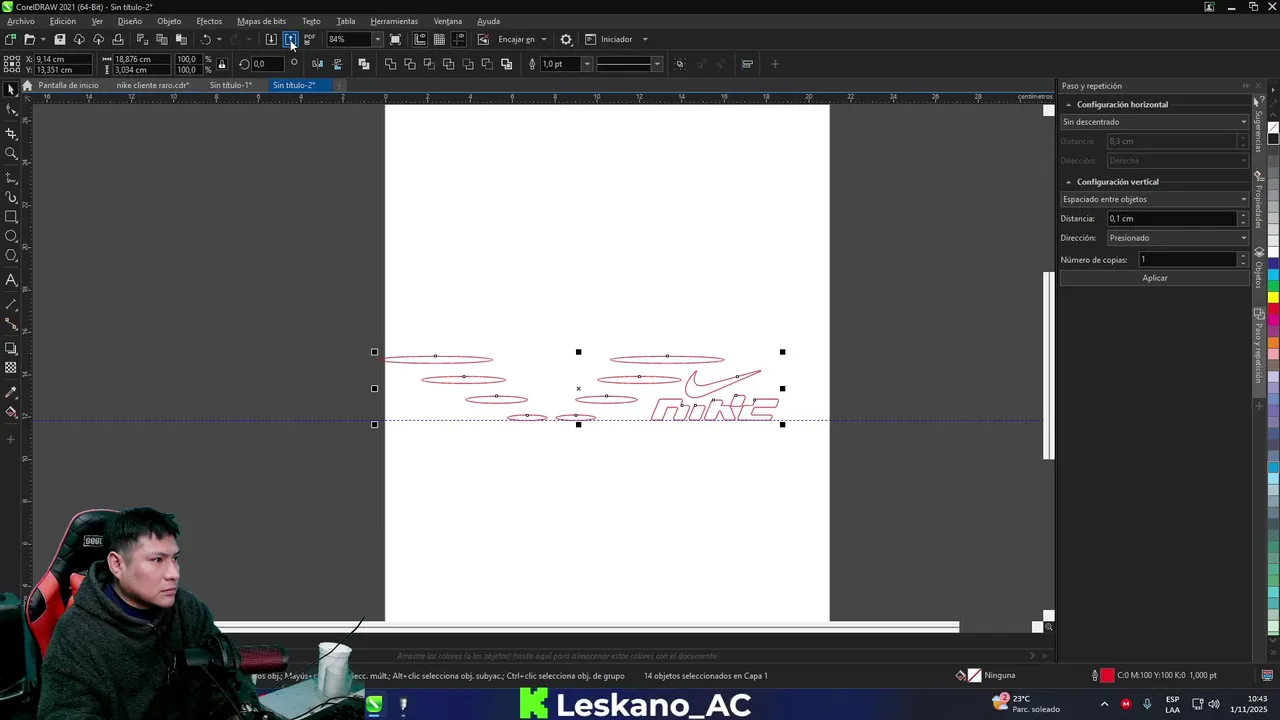This screenshot has height=720, width=1280.
Task: Click the Número de copias field
Action: coord(1188,259)
